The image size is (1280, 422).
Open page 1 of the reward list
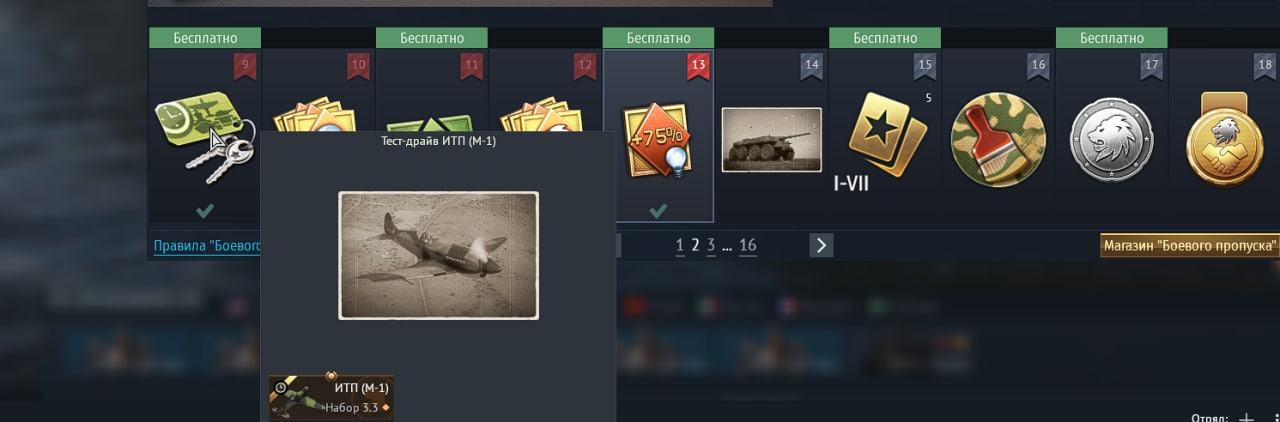point(680,245)
